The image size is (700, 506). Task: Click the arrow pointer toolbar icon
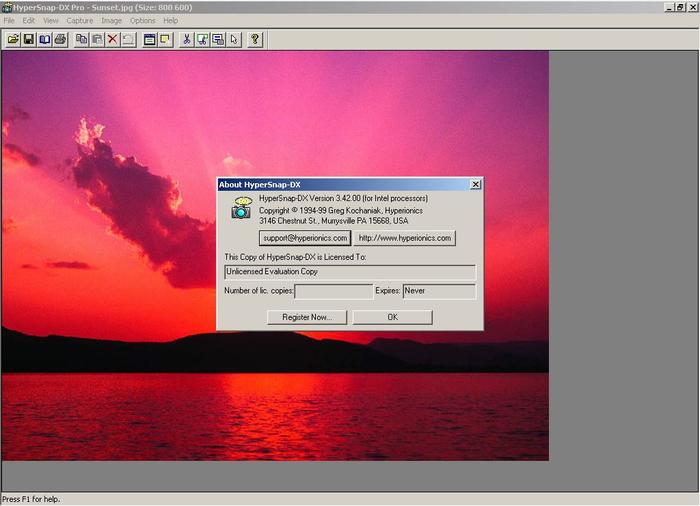coord(233,39)
